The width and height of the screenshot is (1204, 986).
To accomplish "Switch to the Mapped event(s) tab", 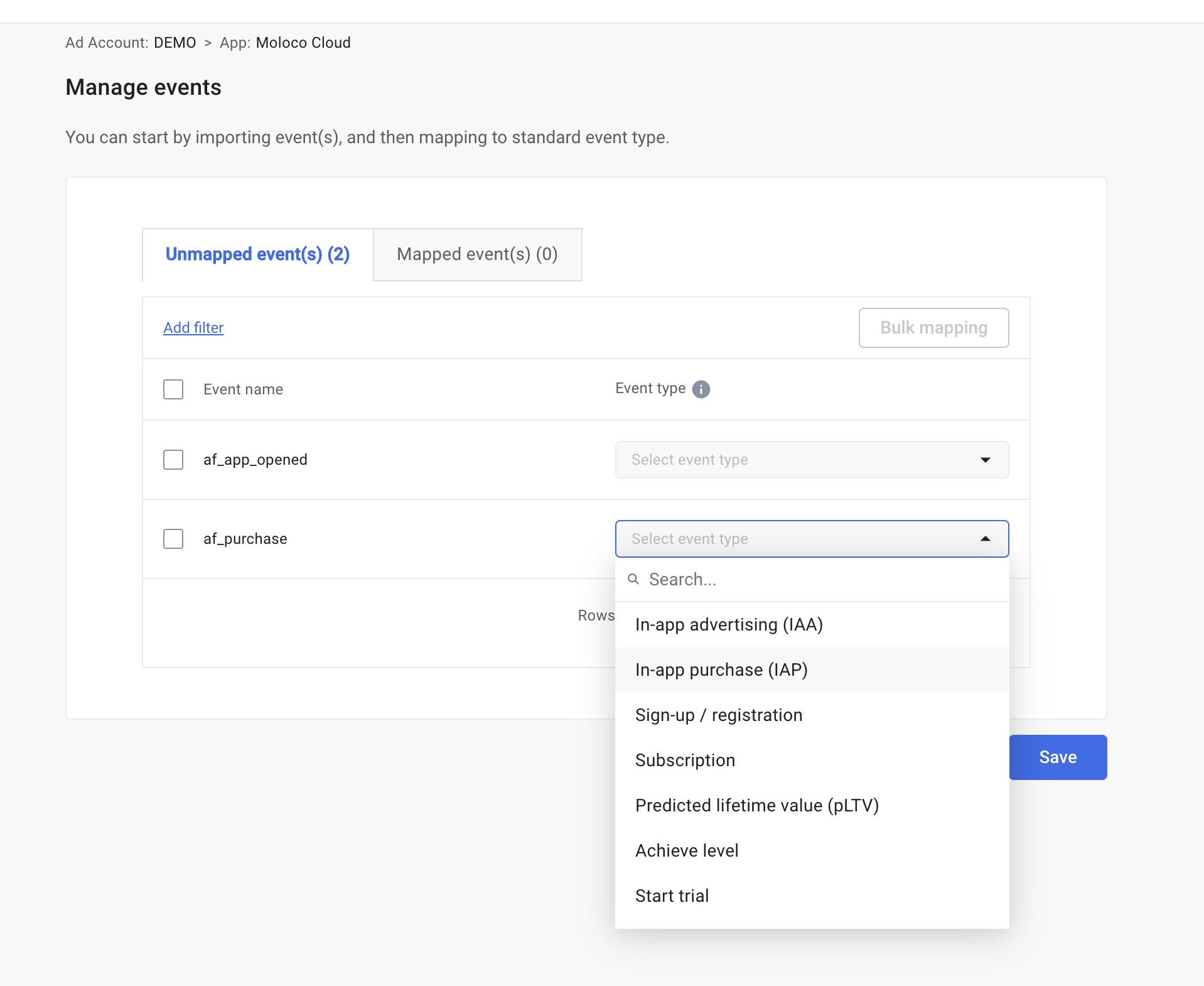I will click(477, 254).
